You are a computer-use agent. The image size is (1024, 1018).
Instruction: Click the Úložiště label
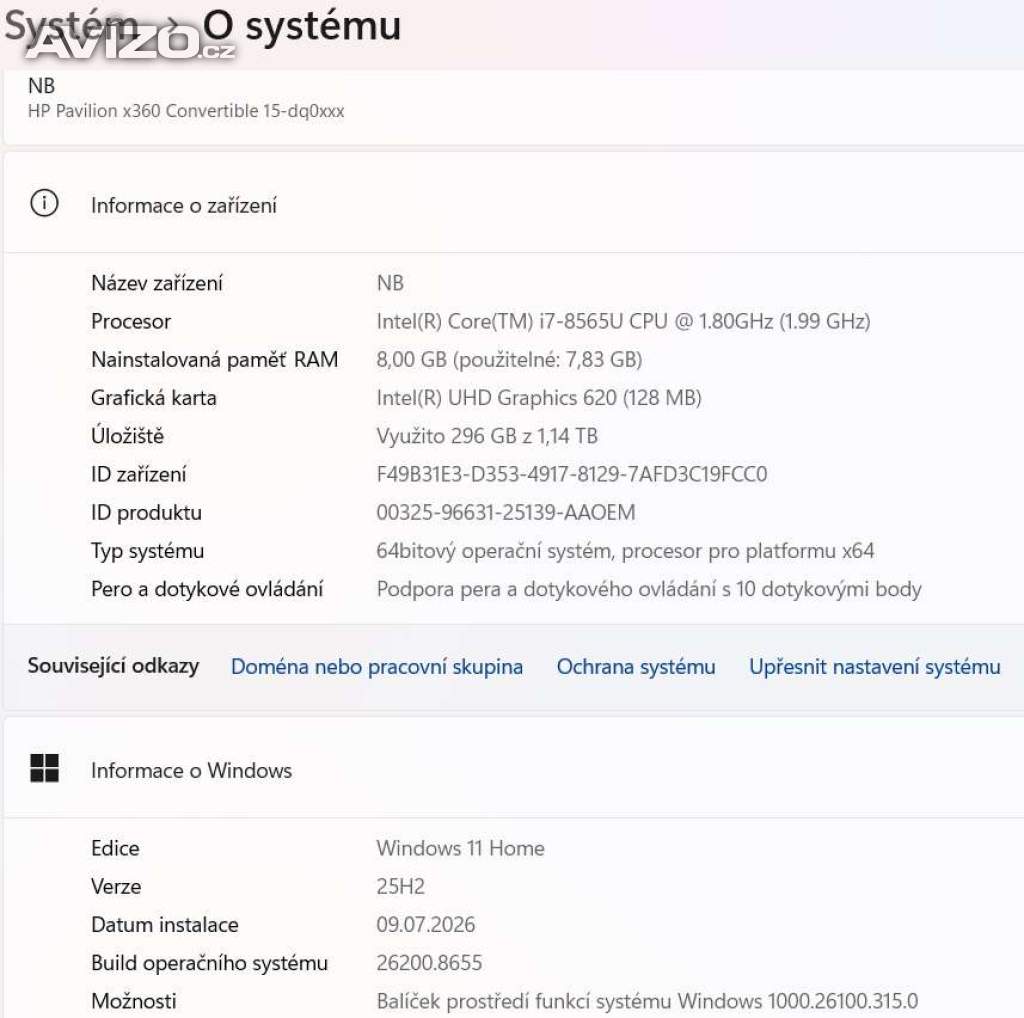click(x=128, y=436)
